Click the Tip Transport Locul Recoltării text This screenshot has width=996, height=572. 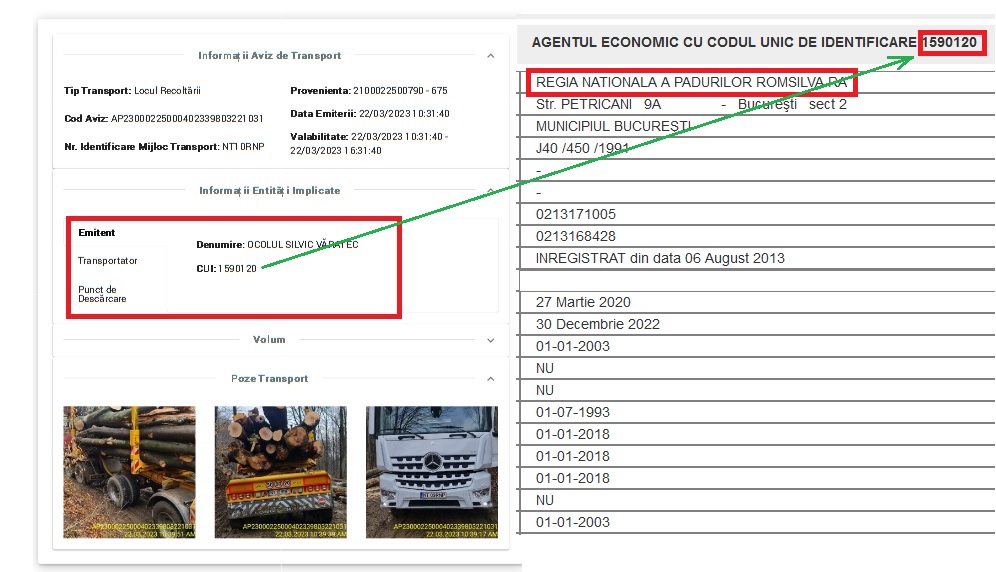coord(132,90)
